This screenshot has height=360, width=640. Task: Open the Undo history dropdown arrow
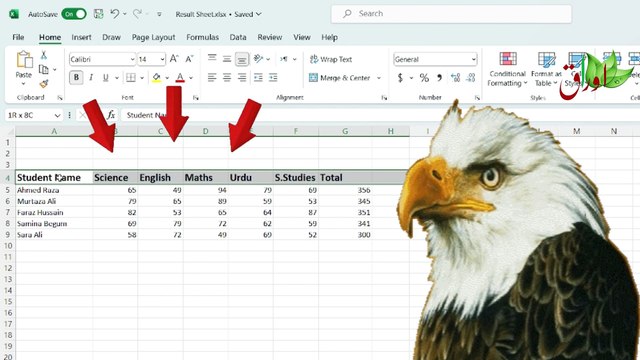click(x=124, y=14)
